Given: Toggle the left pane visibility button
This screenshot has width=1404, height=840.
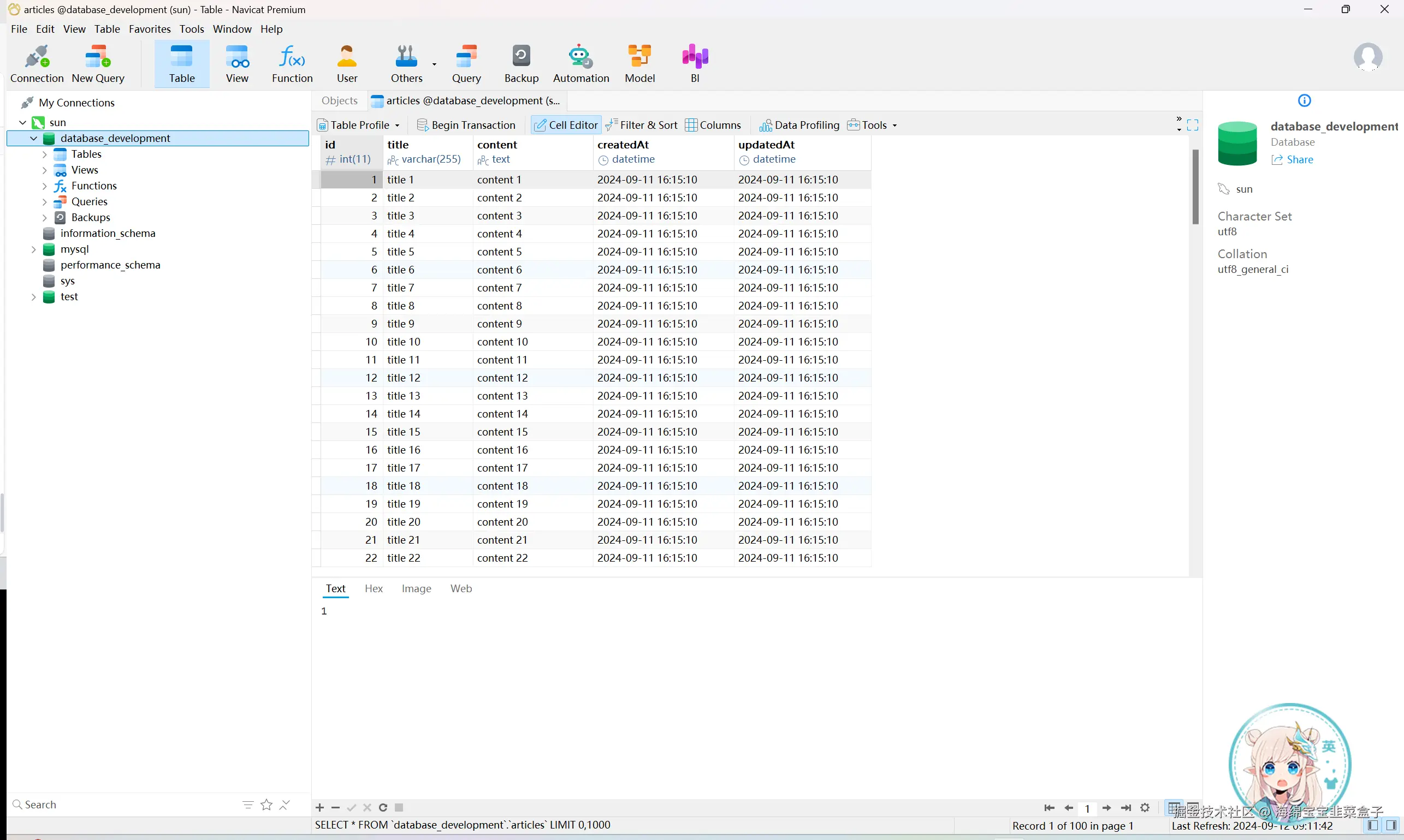Looking at the screenshot, I should pos(1373,825).
